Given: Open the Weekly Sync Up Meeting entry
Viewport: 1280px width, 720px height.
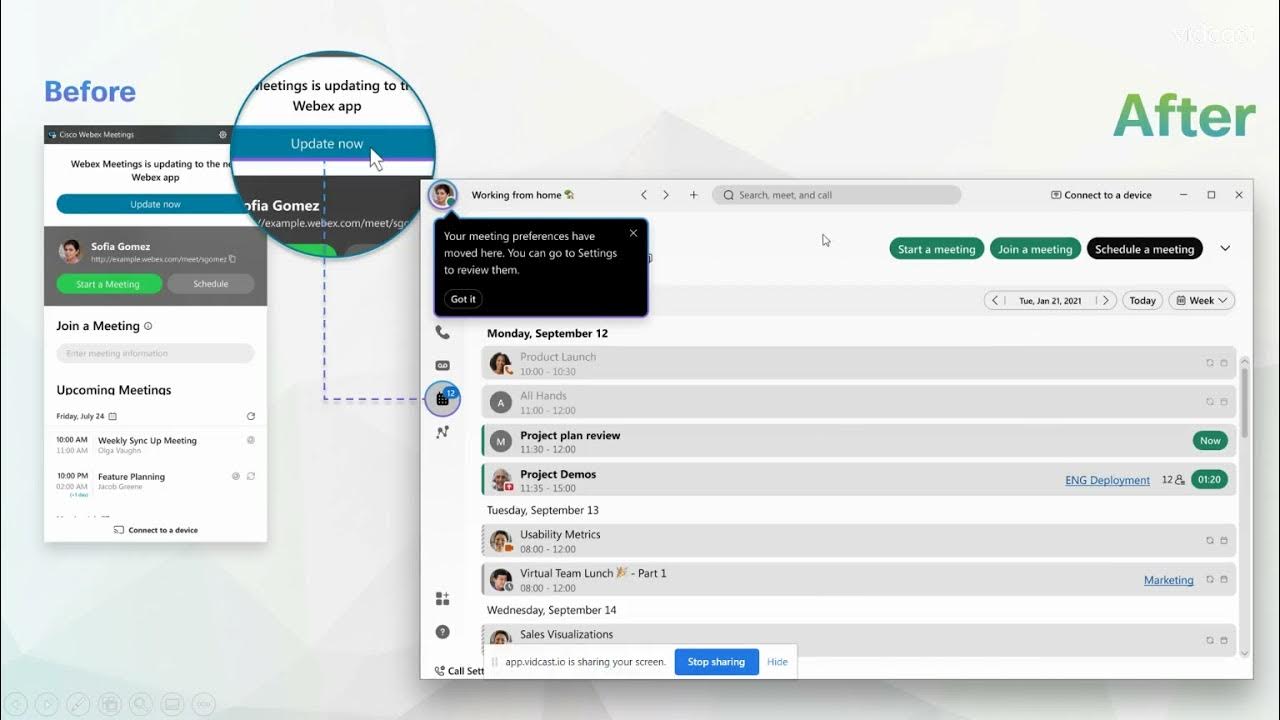Looking at the screenshot, I should 155,445.
